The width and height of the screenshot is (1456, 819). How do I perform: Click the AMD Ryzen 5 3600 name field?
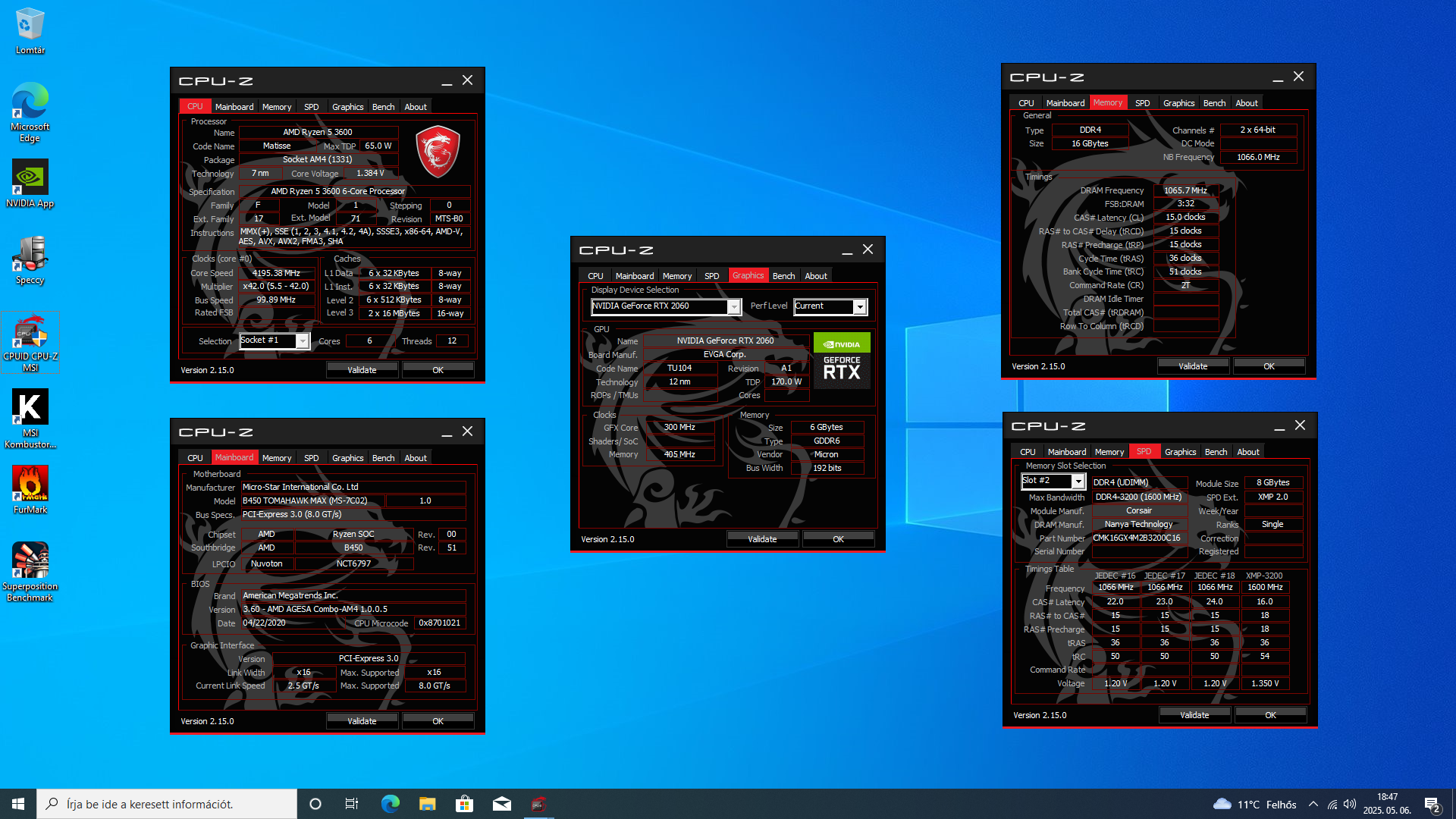coord(318,132)
